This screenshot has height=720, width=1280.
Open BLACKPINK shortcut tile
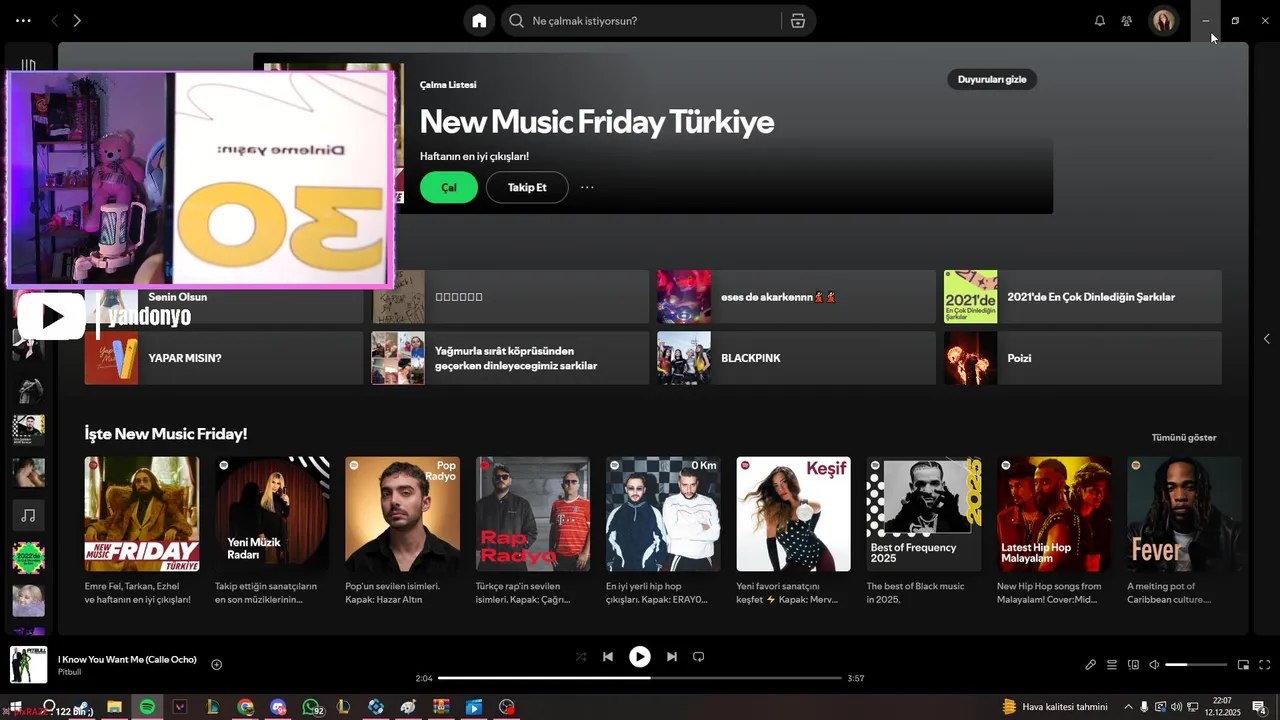coord(796,358)
